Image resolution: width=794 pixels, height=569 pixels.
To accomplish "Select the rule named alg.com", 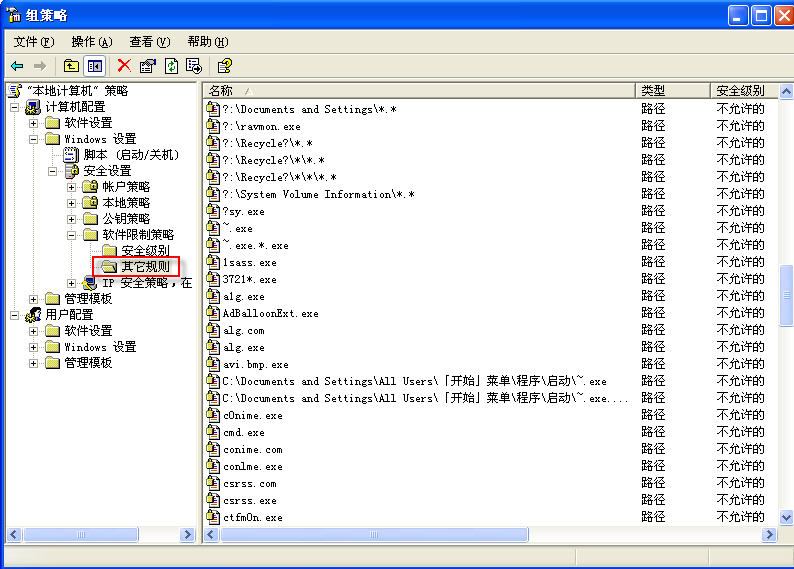I will [244, 331].
